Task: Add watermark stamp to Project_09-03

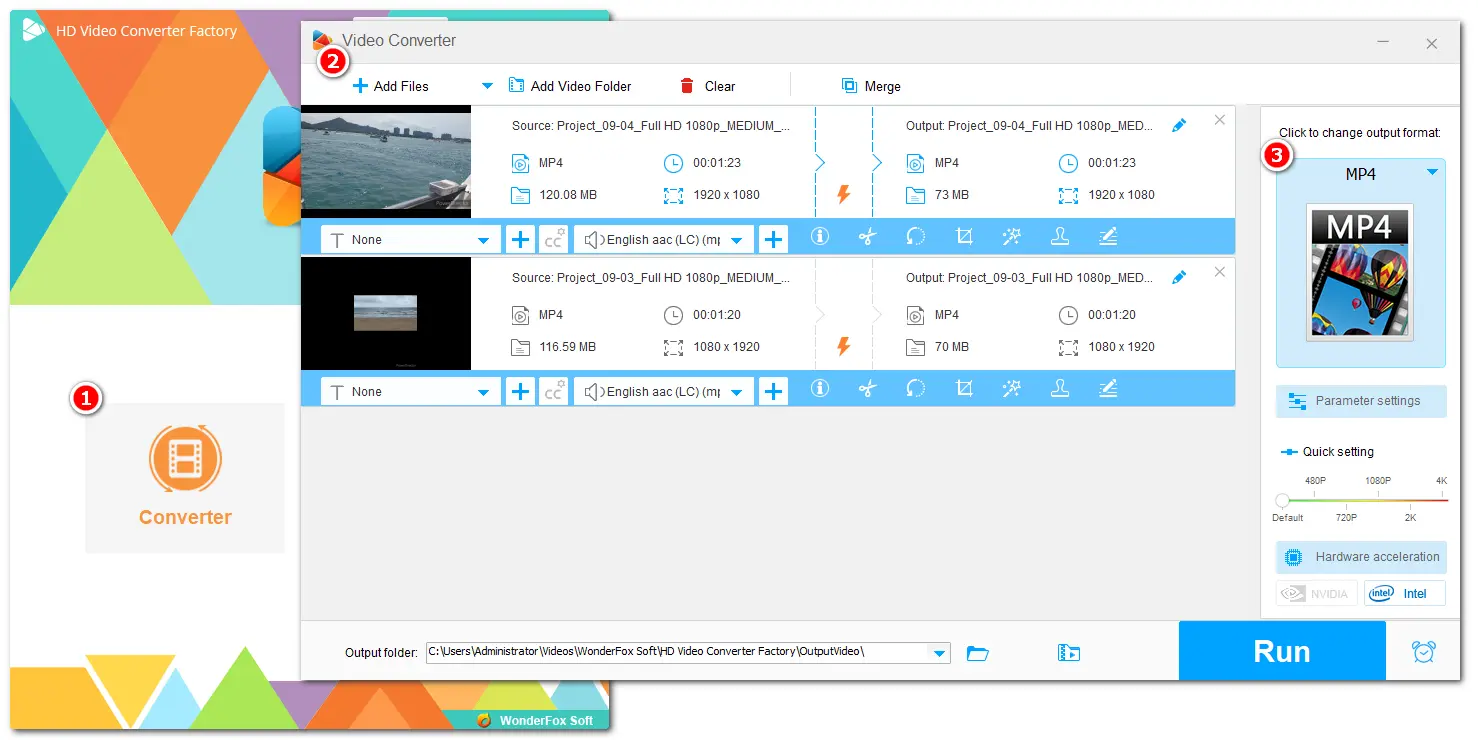Action: [x=1059, y=389]
